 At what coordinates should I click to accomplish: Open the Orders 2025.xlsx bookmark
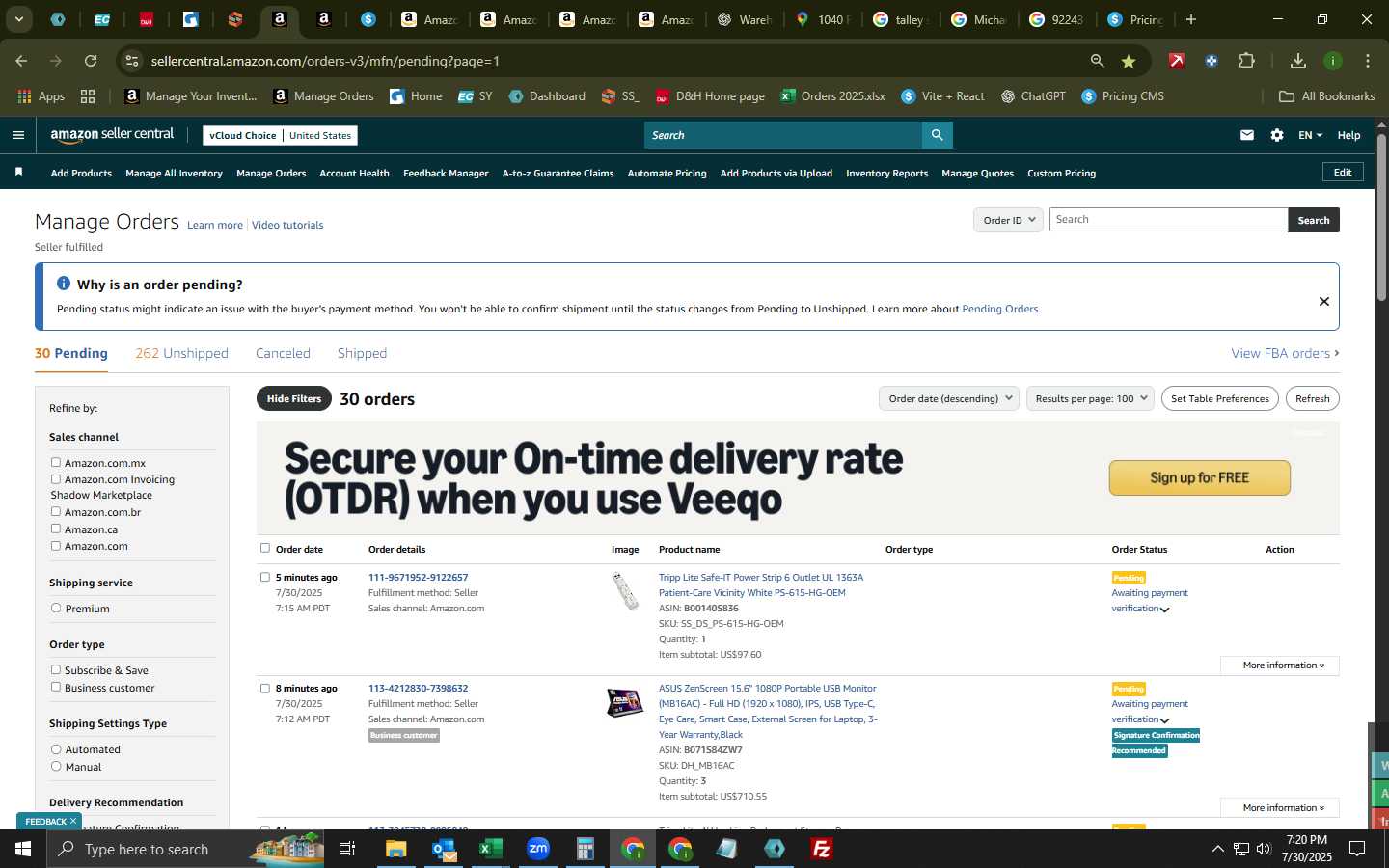point(832,96)
